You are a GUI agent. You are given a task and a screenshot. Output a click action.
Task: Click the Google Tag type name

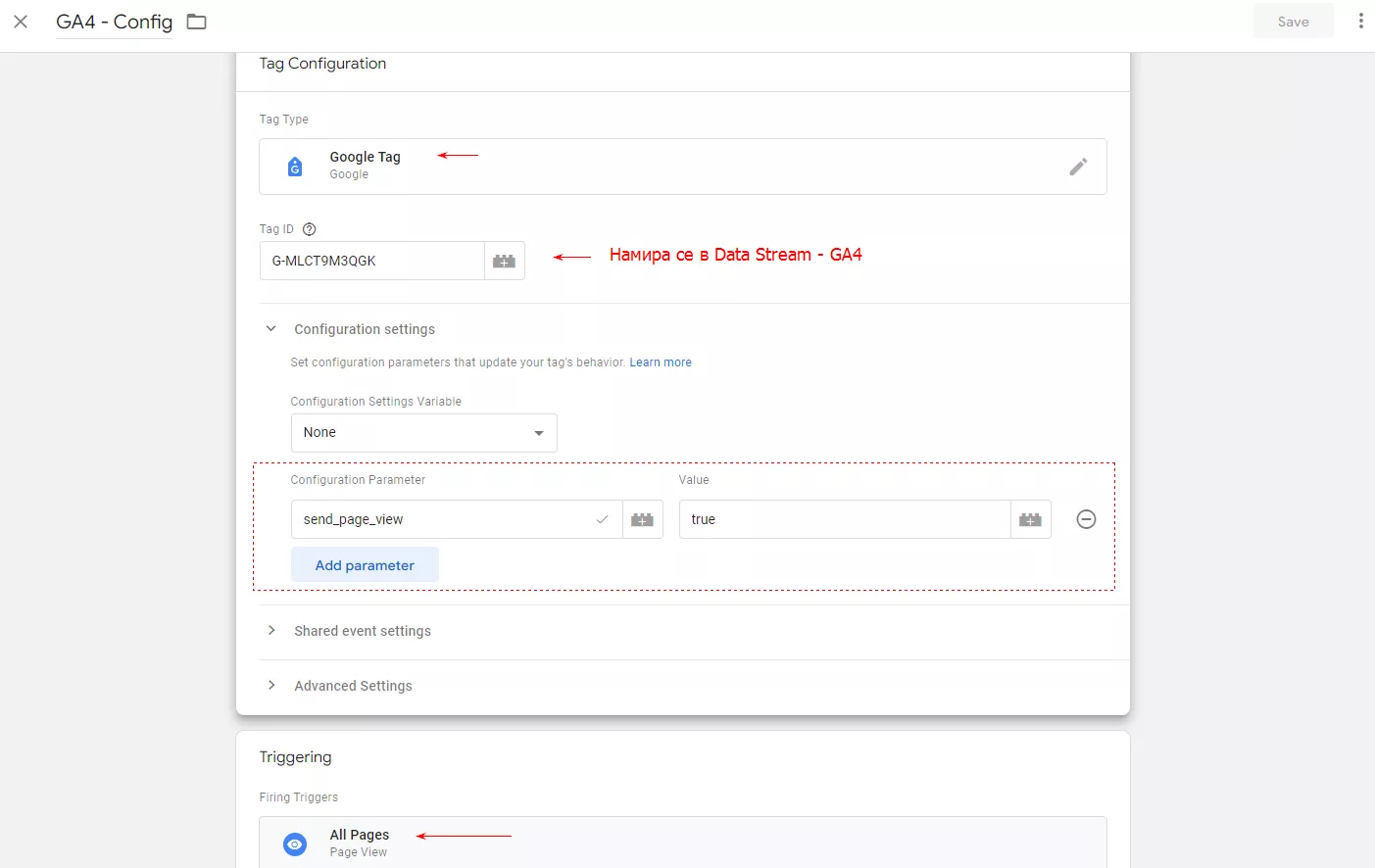(365, 157)
